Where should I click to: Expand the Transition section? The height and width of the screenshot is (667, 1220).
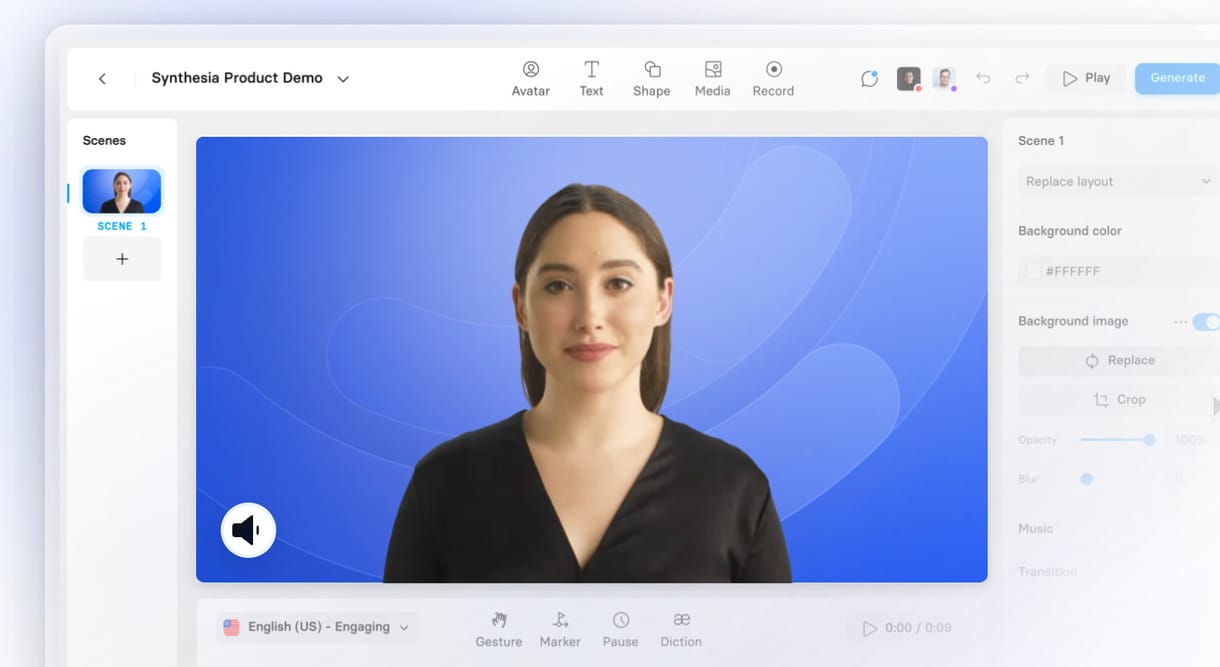click(x=1048, y=572)
